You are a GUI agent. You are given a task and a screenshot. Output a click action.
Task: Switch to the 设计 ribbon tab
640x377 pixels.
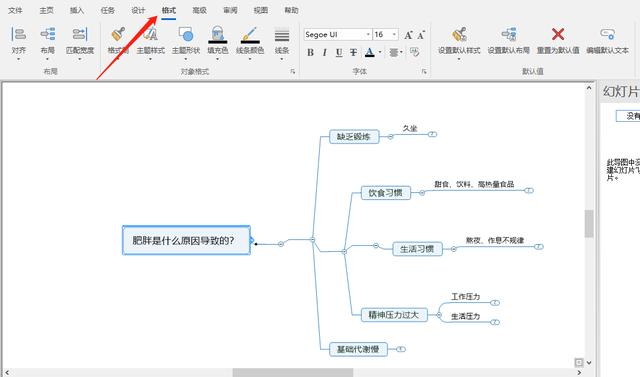coord(138,10)
